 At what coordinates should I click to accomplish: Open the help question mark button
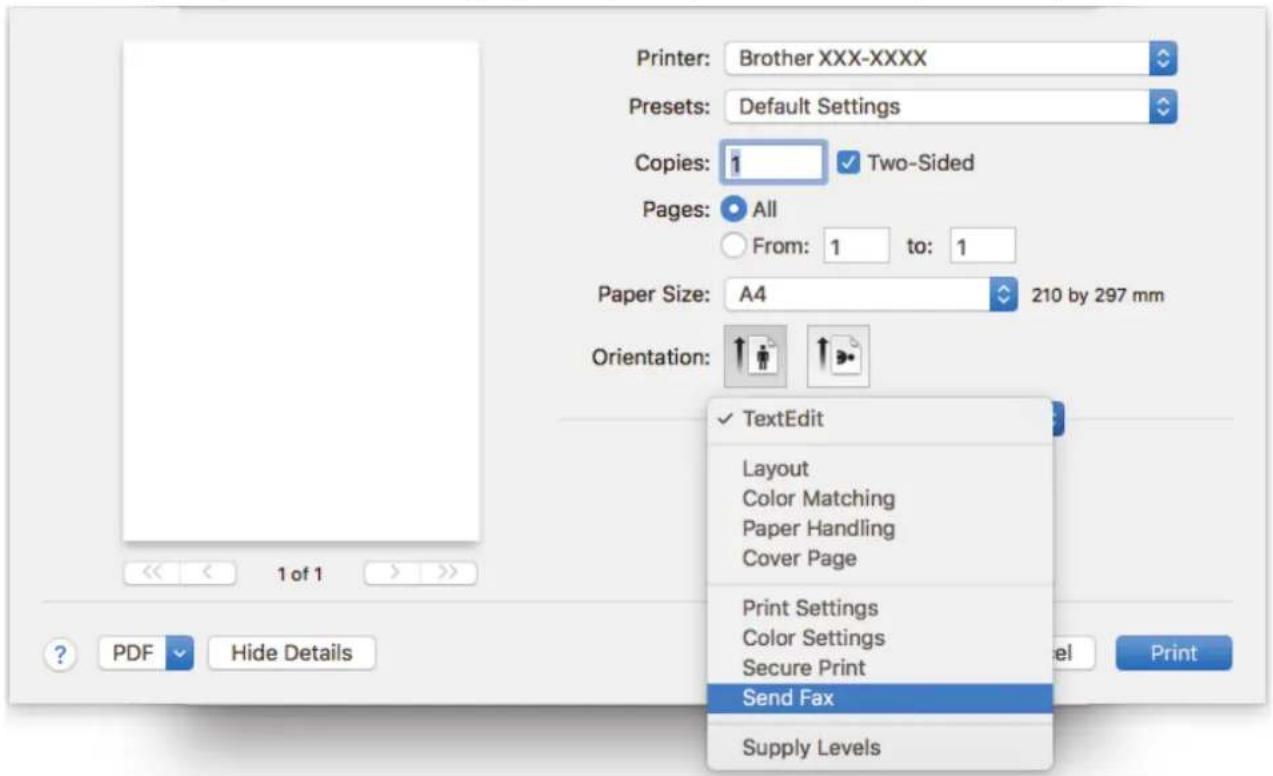(58, 654)
